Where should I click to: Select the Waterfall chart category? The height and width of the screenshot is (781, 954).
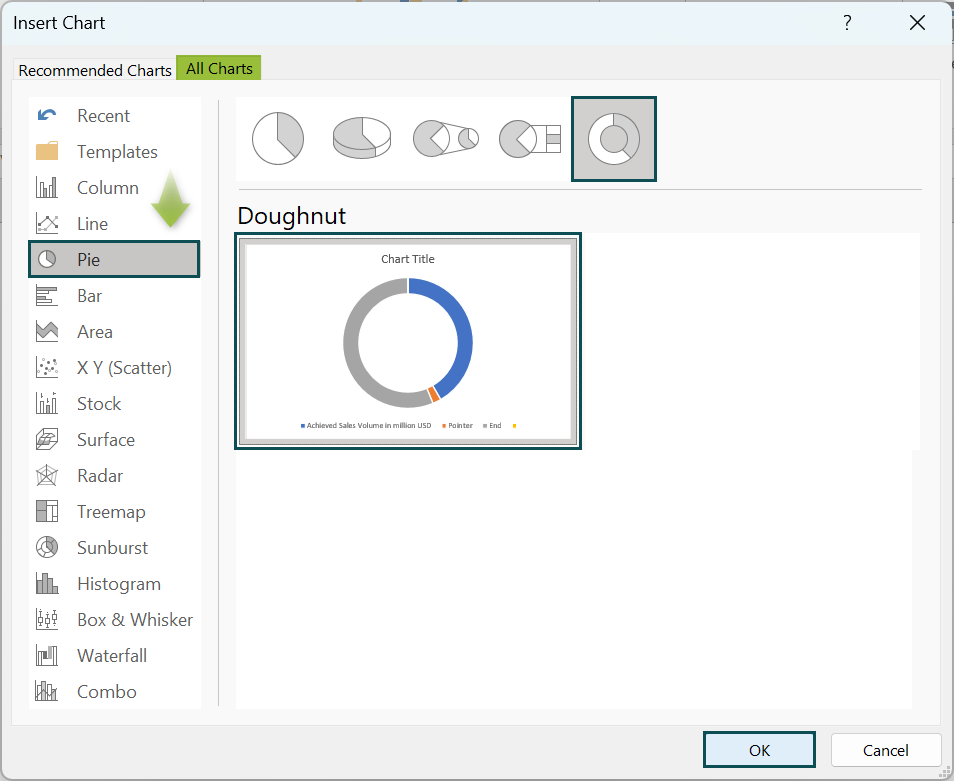111,655
